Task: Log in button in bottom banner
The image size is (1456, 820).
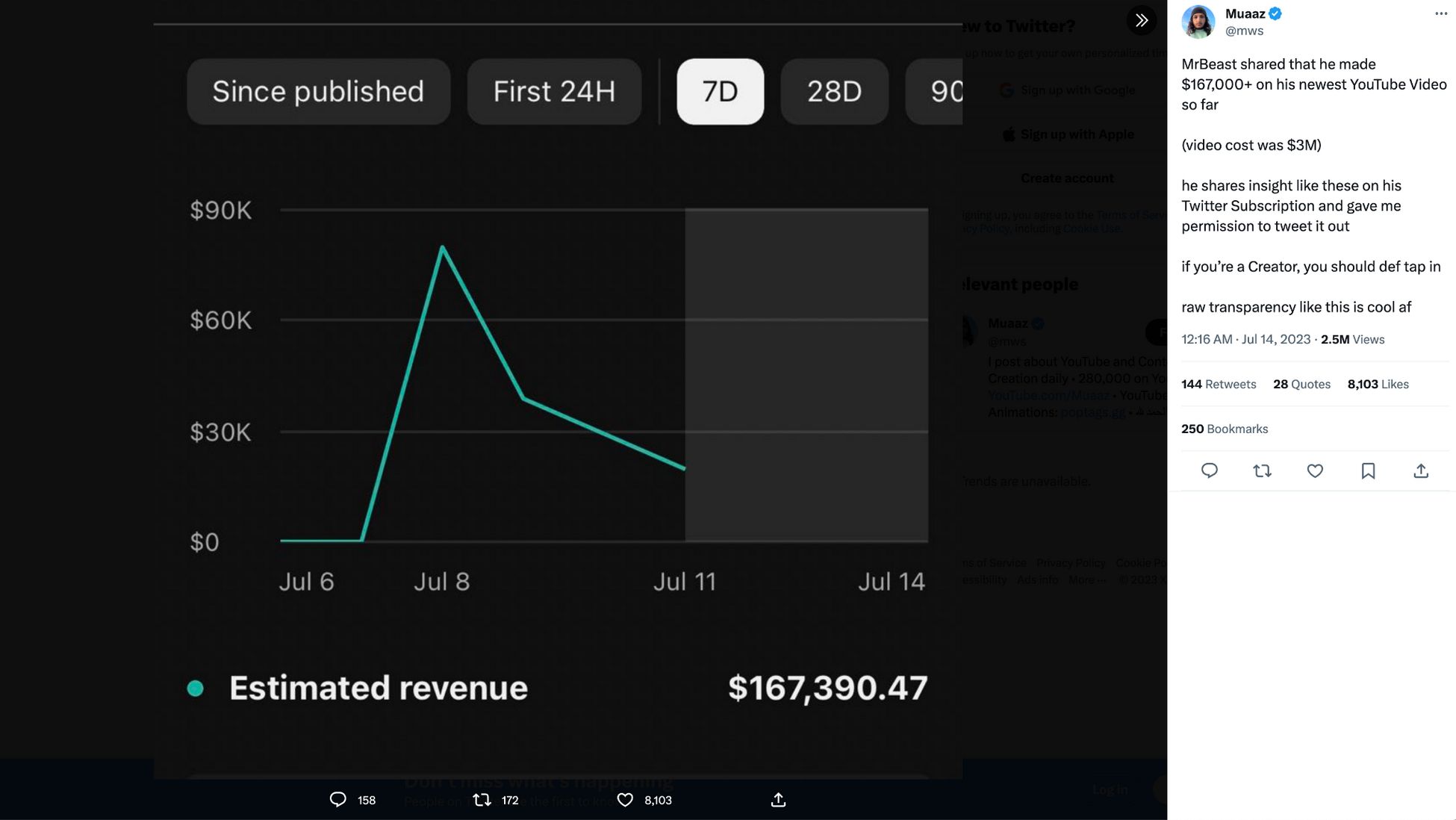Action: [x=1110, y=789]
